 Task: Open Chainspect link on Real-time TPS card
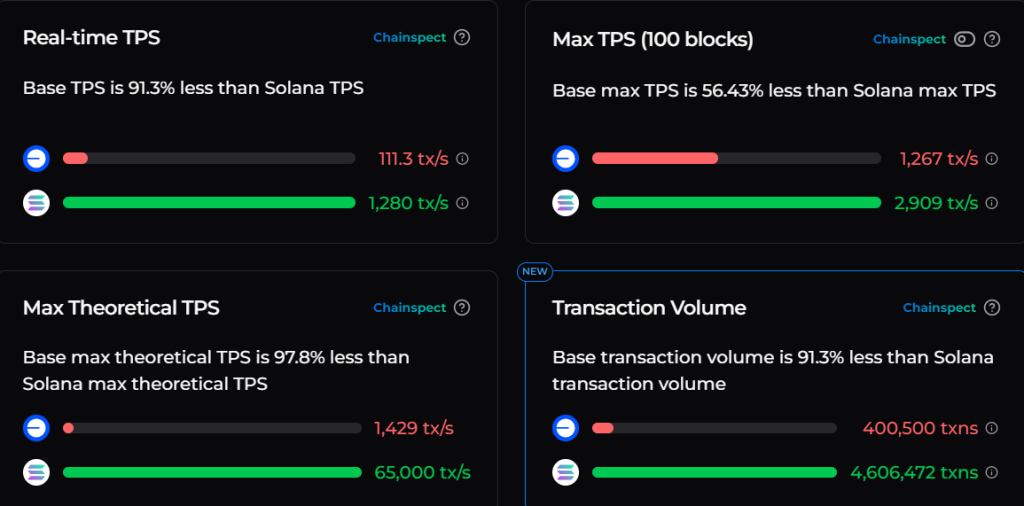[410, 38]
